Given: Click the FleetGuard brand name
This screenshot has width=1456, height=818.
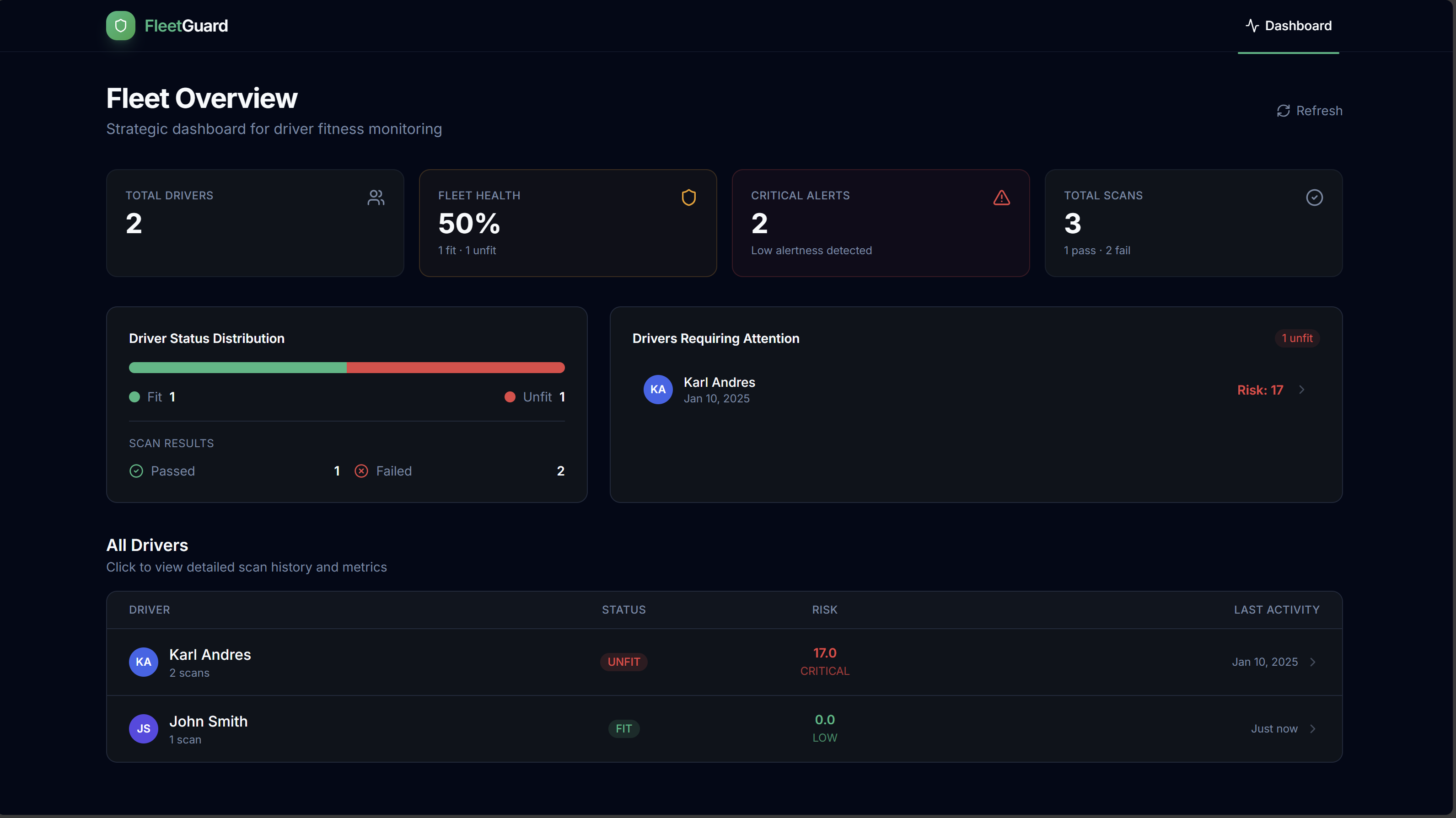Looking at the screenshot, I should (x=186, y=26).
